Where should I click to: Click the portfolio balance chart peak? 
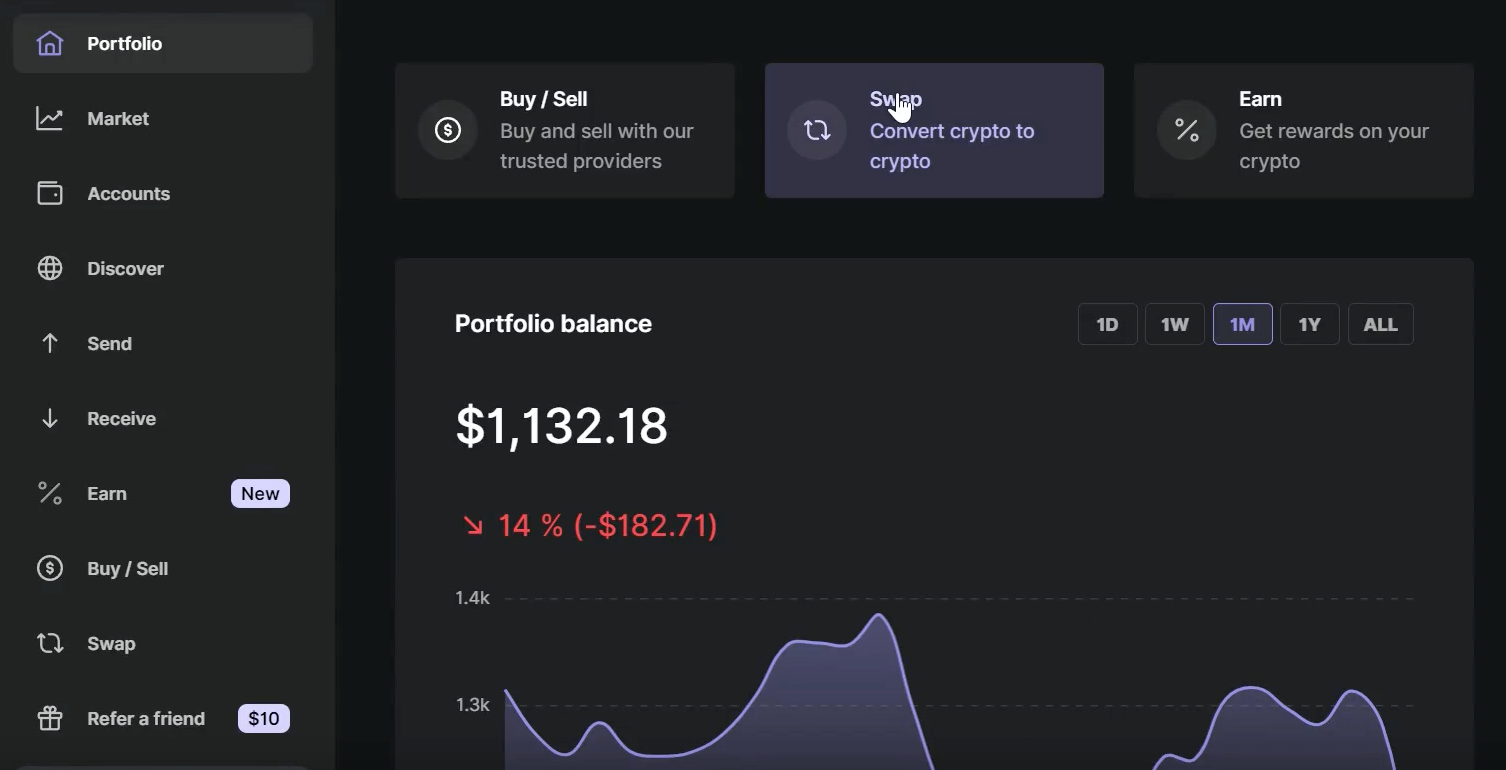(879, 615)
